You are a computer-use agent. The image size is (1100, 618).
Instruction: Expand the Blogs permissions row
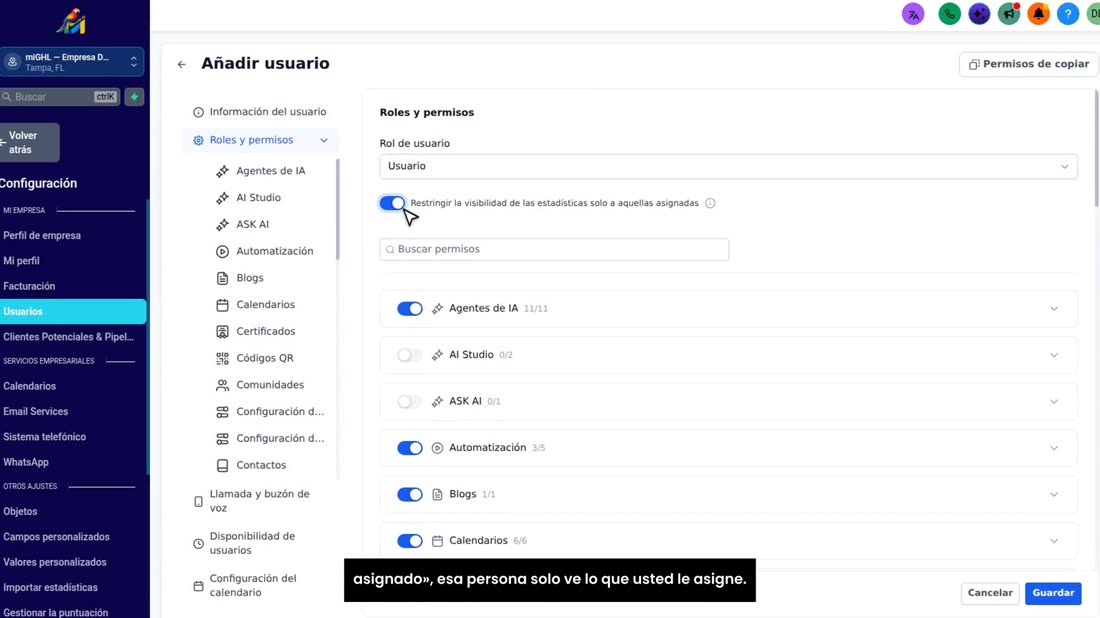[x=1054, y=495]
